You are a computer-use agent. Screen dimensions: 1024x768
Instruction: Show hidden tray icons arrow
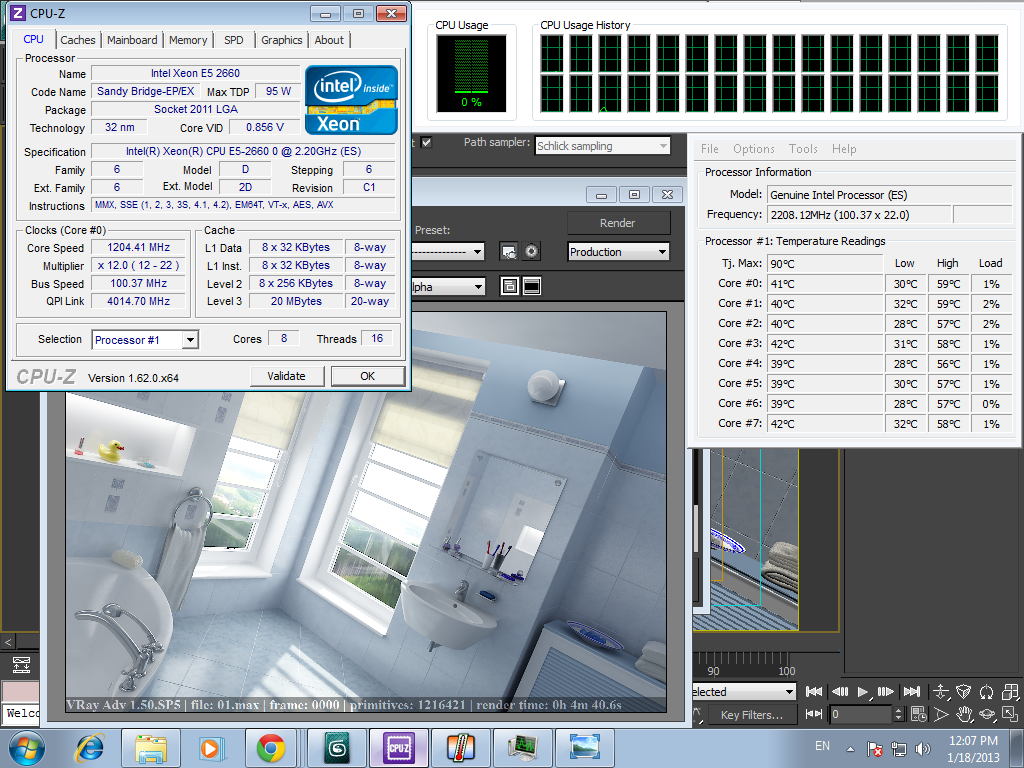pos(850,749)
